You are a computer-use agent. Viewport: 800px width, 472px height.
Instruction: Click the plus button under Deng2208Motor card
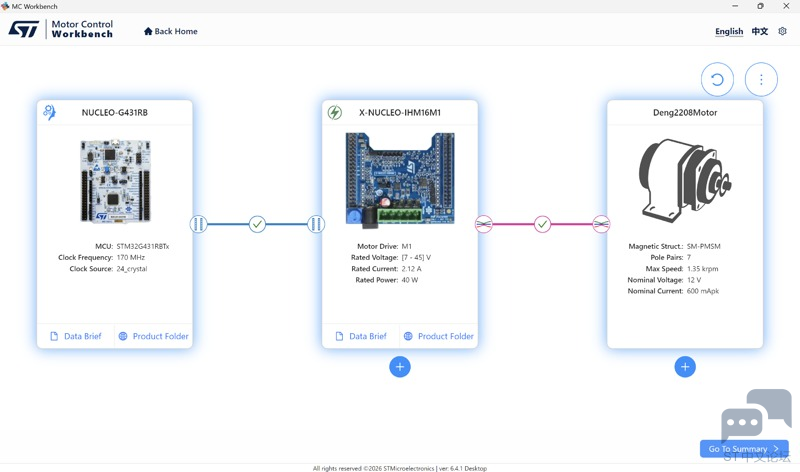pos(685,367)
